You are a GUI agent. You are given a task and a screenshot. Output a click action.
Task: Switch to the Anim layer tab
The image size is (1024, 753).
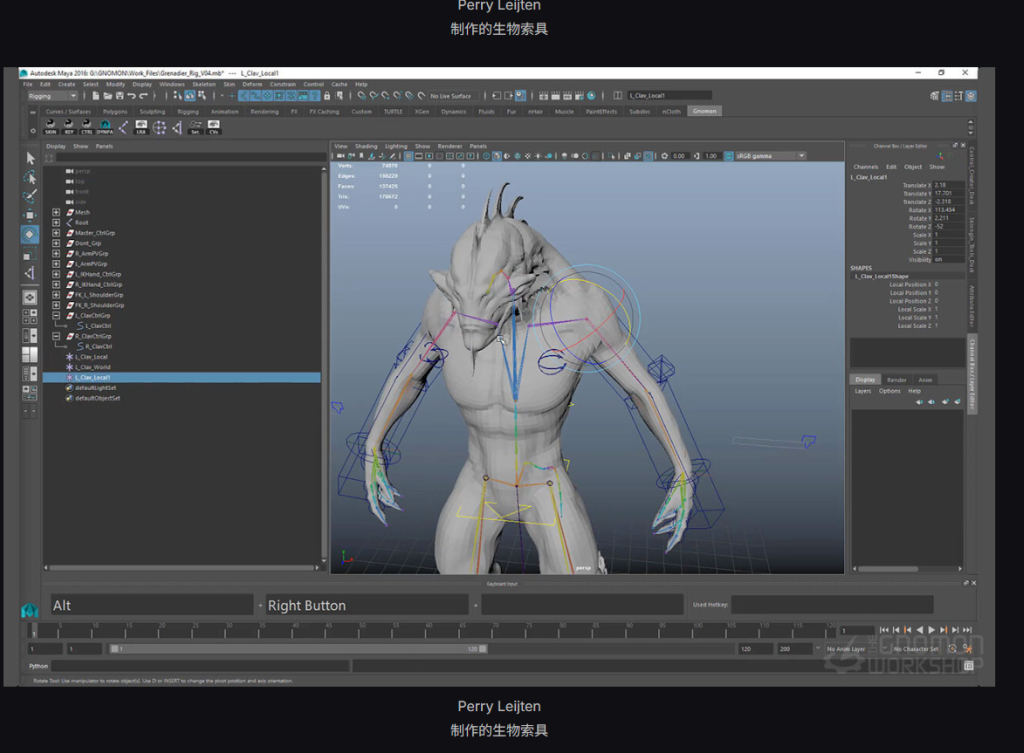(925, 380)
